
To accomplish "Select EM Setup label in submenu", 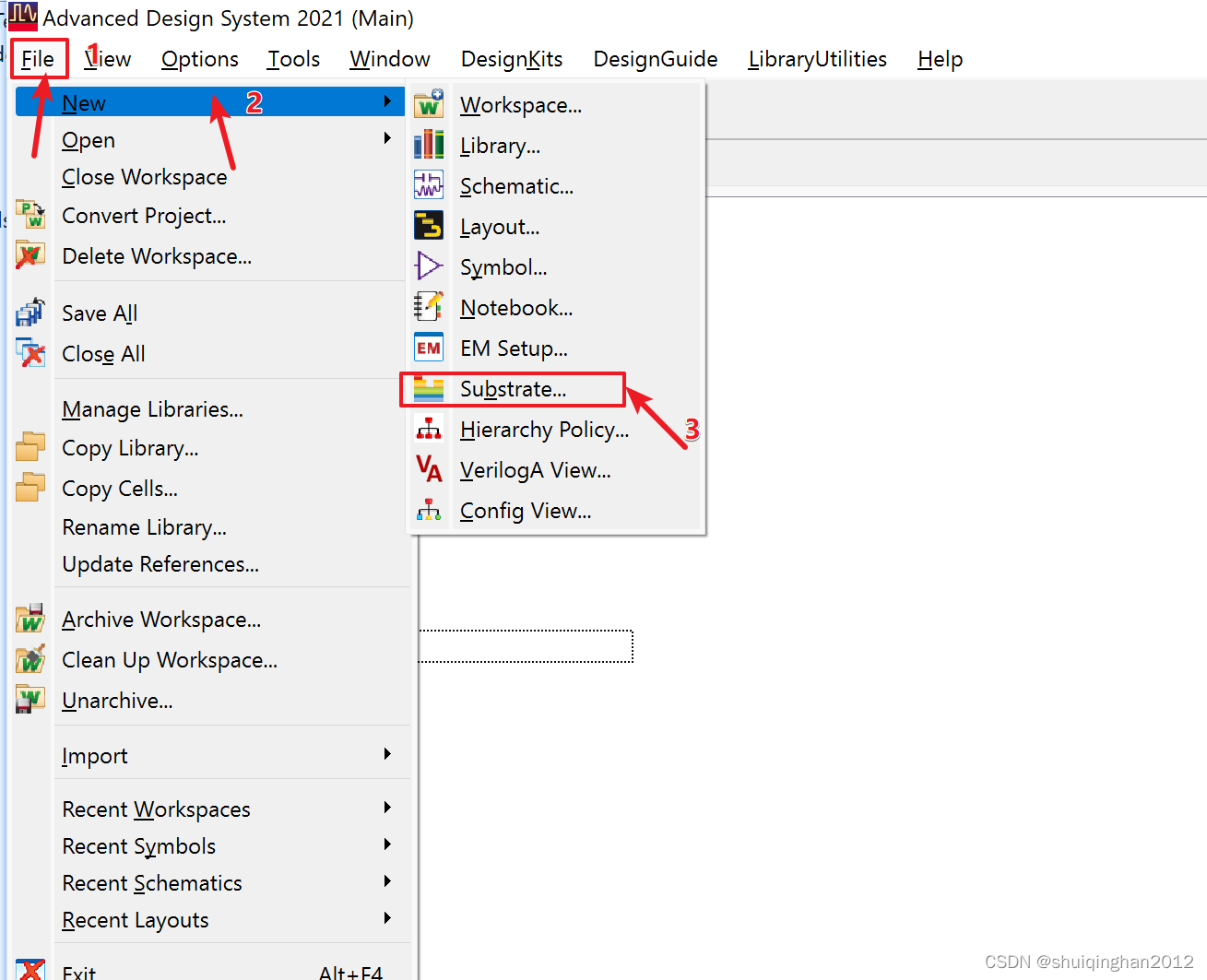I will [x=515, y=348].
